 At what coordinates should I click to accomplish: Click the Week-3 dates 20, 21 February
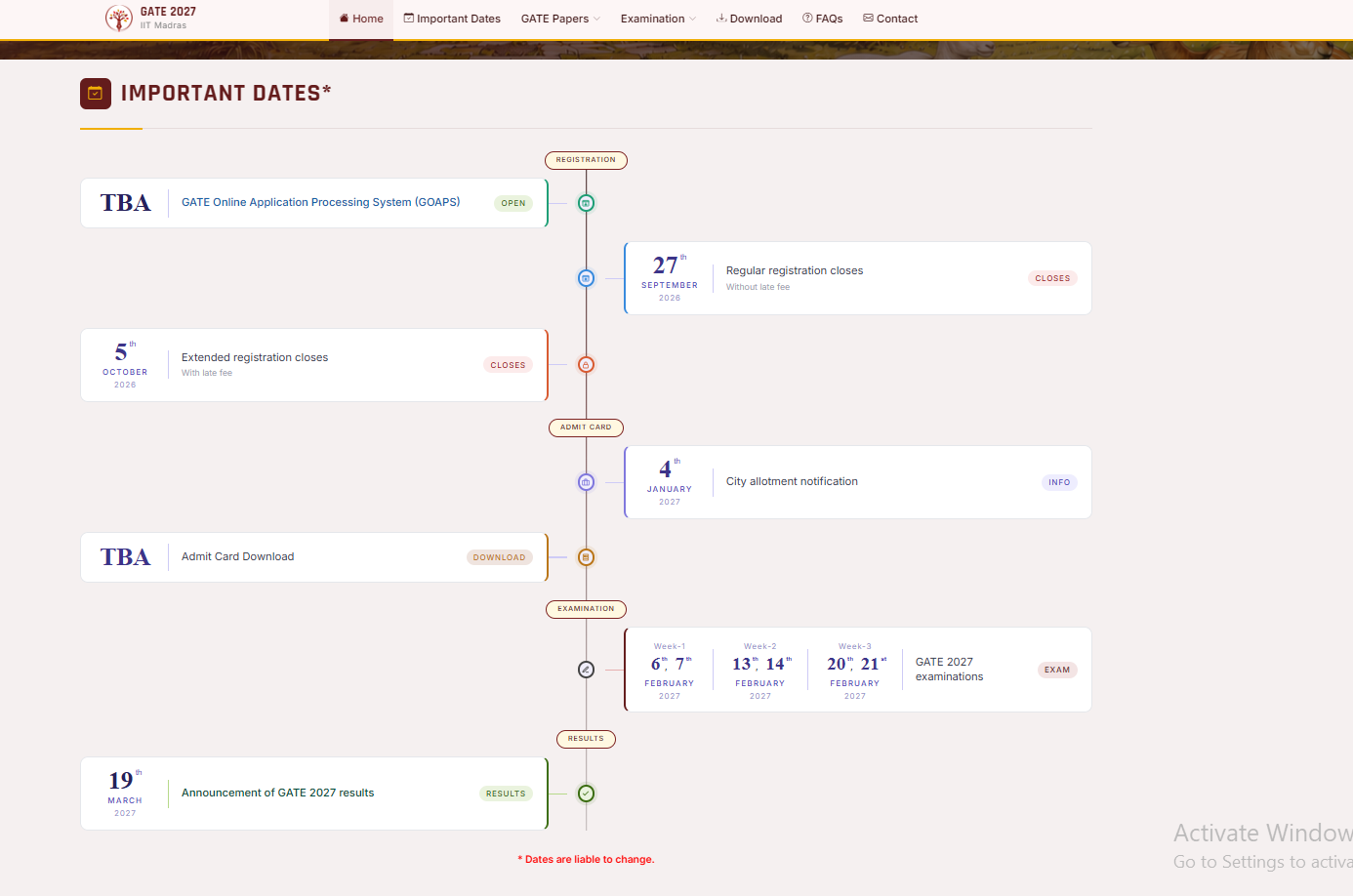[855, 671]
